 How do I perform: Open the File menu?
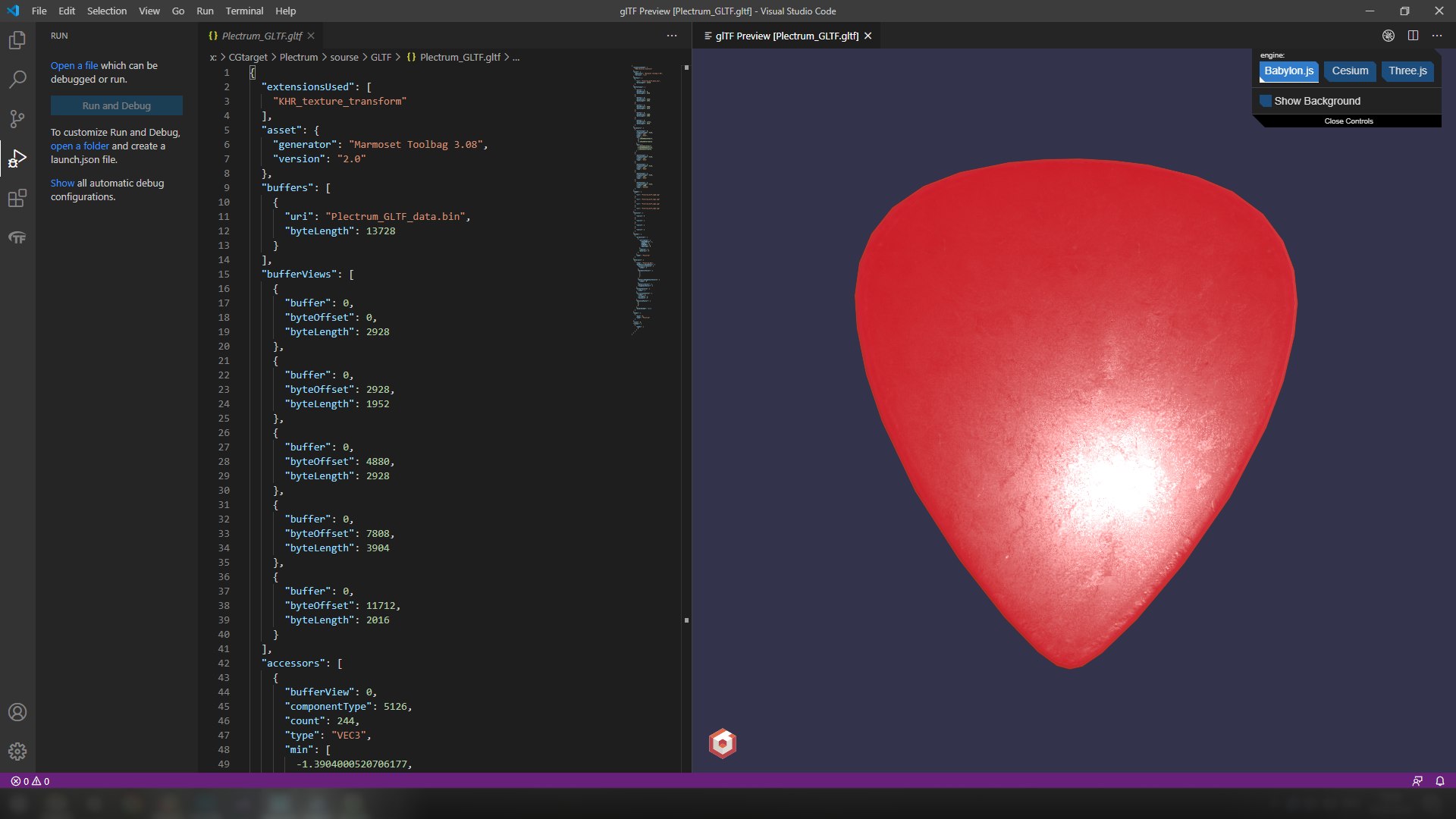pyautogui.click(x=39, y=11)
